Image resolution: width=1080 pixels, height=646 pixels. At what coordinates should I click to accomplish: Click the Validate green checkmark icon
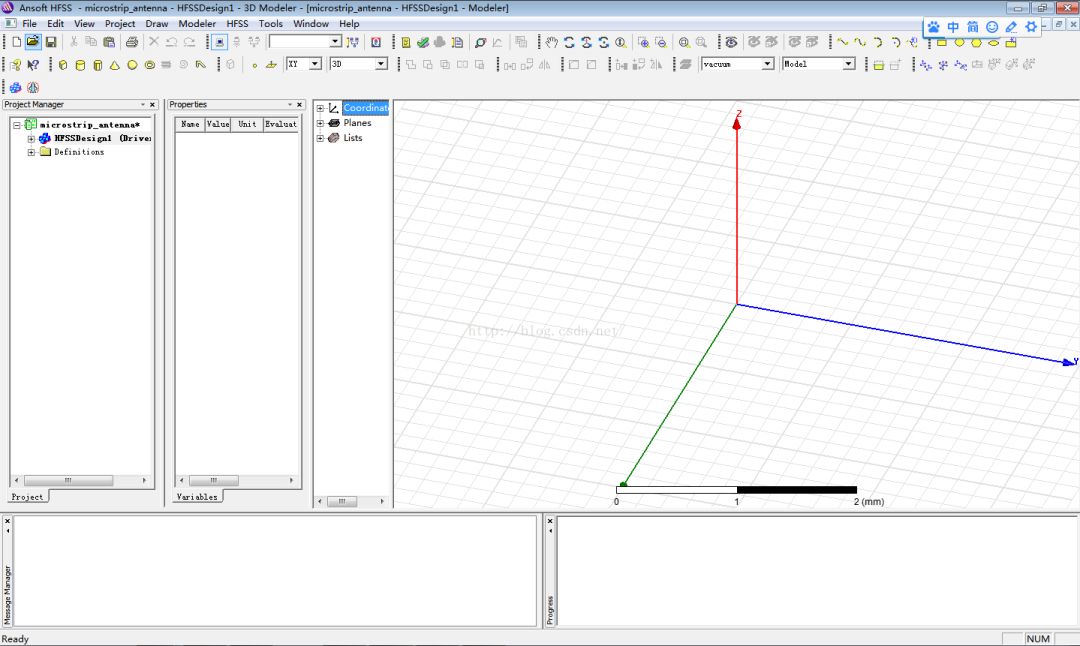click(423, 42)
